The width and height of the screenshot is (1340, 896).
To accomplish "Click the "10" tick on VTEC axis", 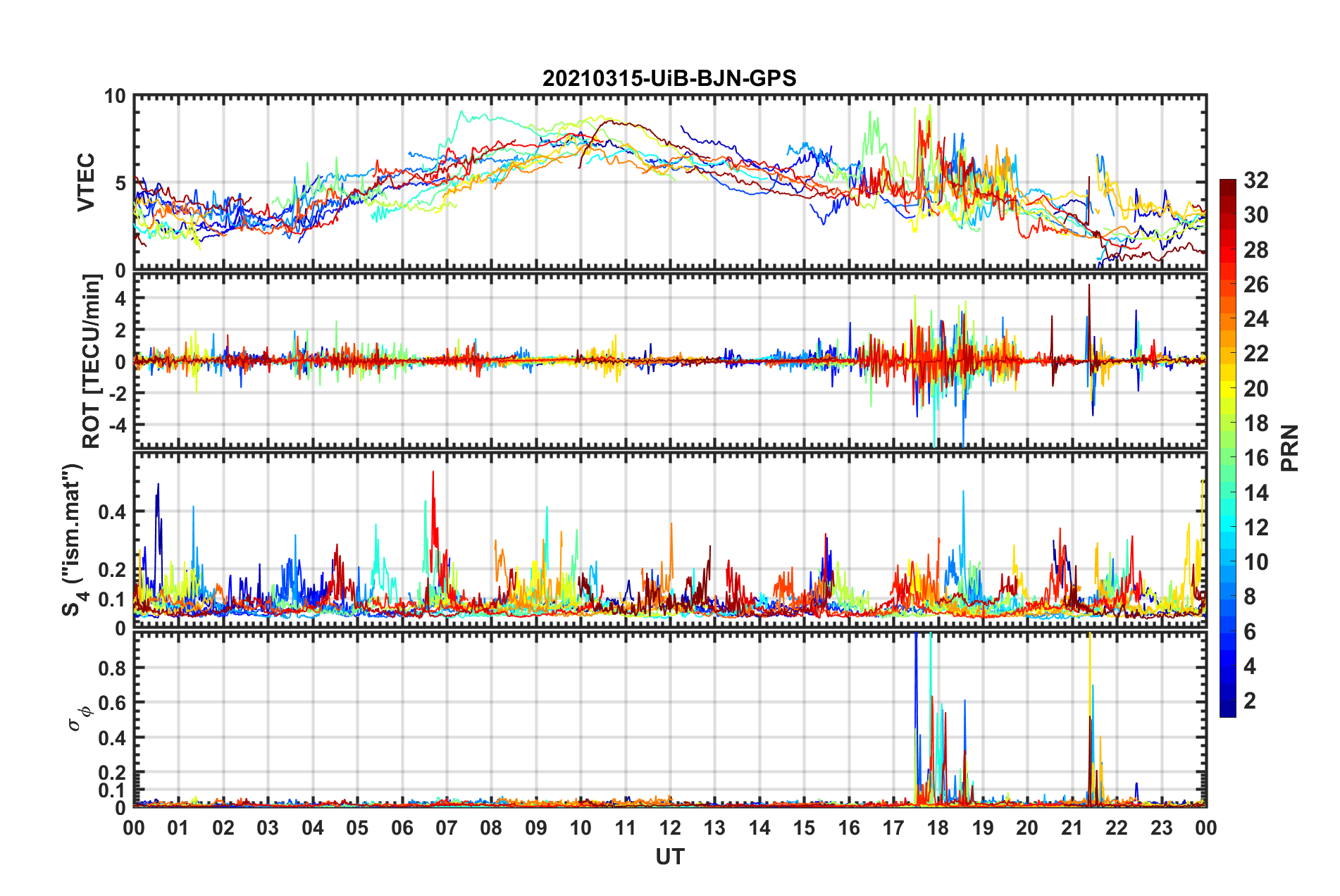I will pos(114,97).
